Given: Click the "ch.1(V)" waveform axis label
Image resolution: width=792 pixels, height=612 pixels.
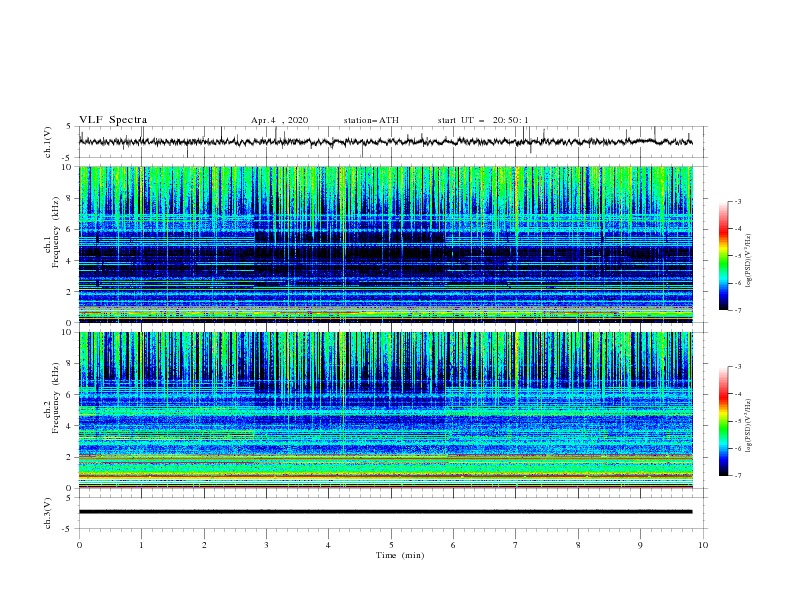Looking at the screenshot, I should point(48,142).
